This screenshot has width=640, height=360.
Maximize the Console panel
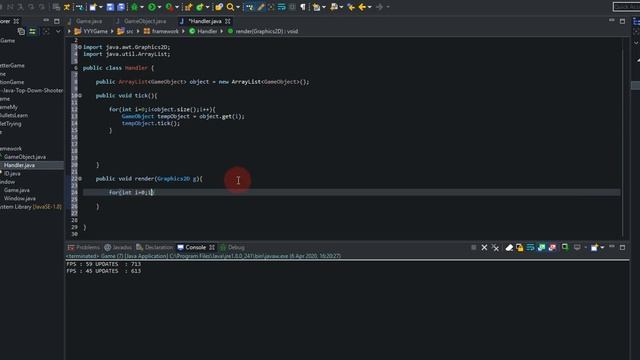click(x=622, y=247)
